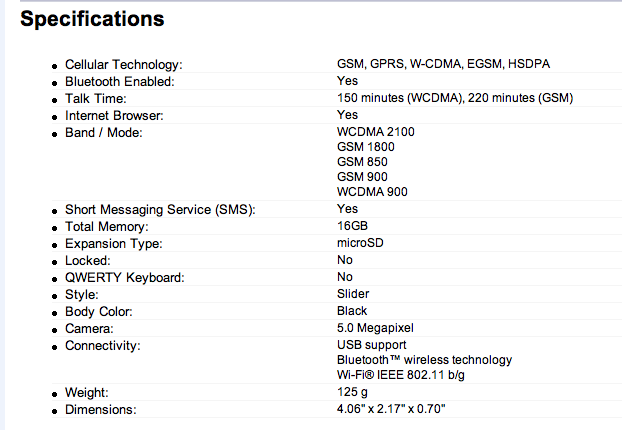The height and width of the screenshot is (430, 622).
Task: Click the Bluetooth Enabled label
Action: point(120,82)
